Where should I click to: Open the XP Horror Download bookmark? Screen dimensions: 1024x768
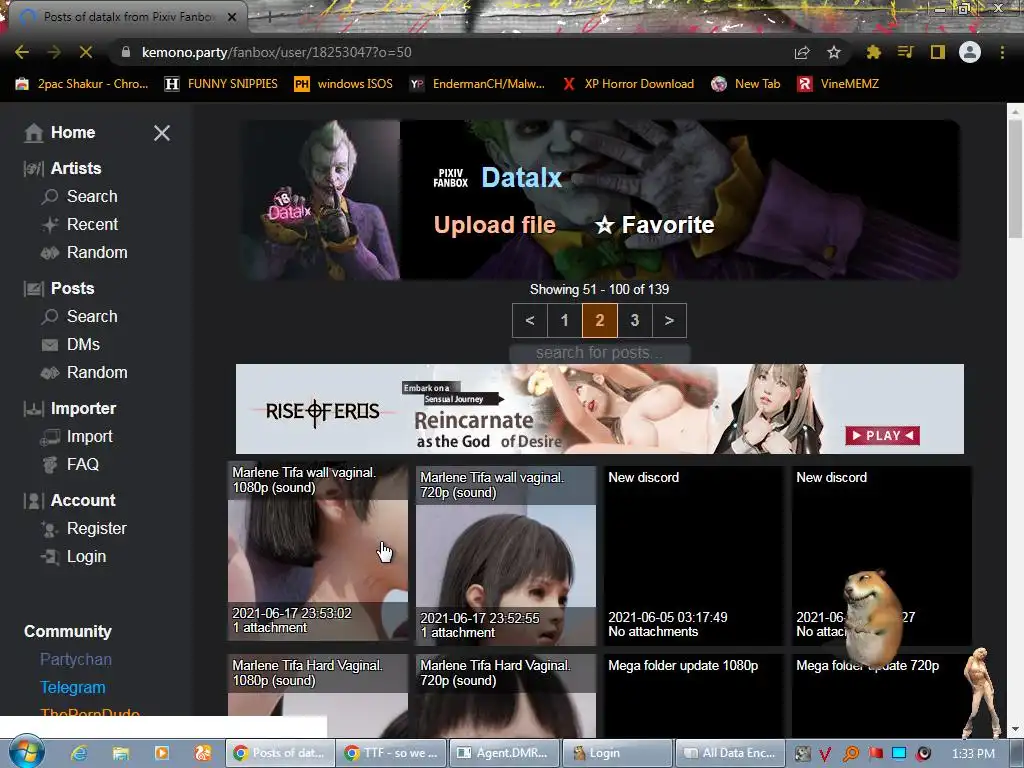coord(628,84)
